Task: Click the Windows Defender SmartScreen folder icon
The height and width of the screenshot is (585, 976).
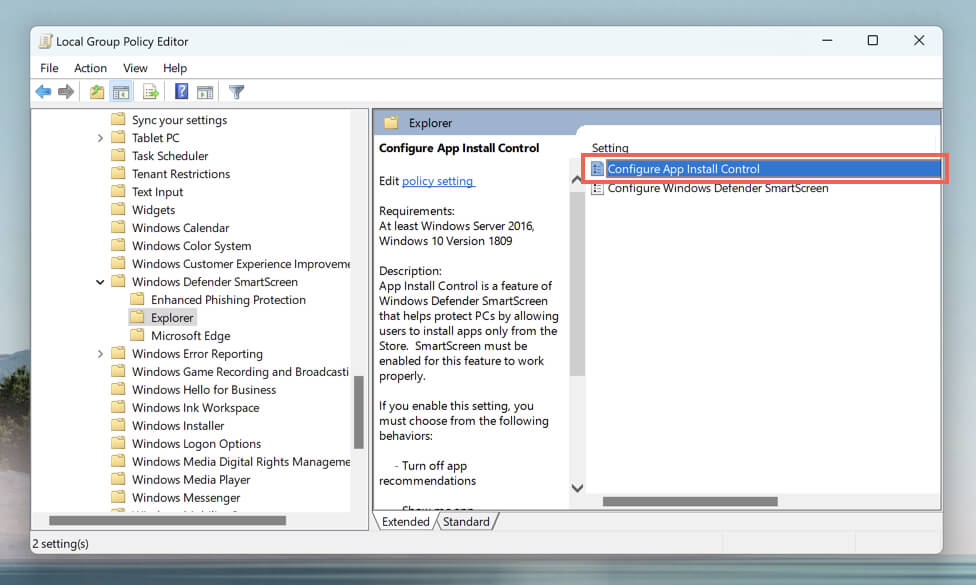Action: [118, 281]
